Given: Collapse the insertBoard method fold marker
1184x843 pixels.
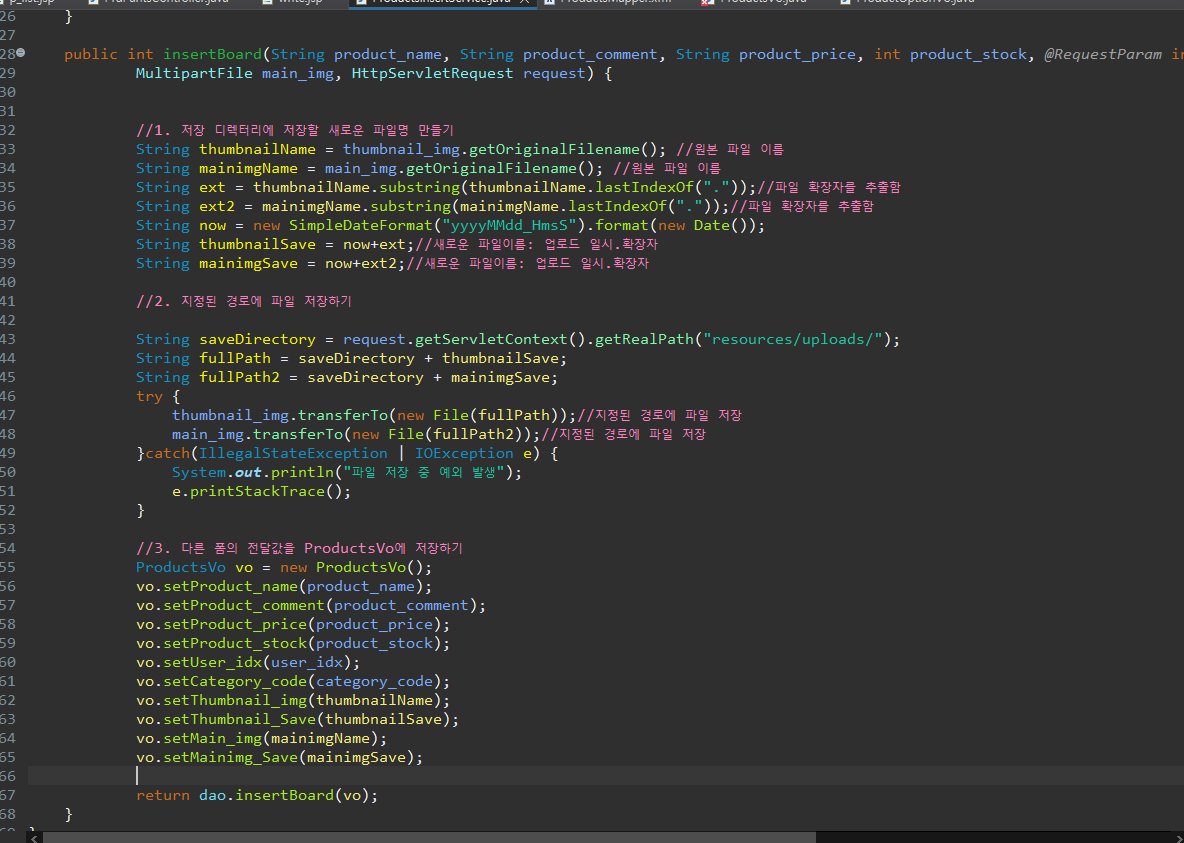Looking at the screenshot, I should (22, 53).
